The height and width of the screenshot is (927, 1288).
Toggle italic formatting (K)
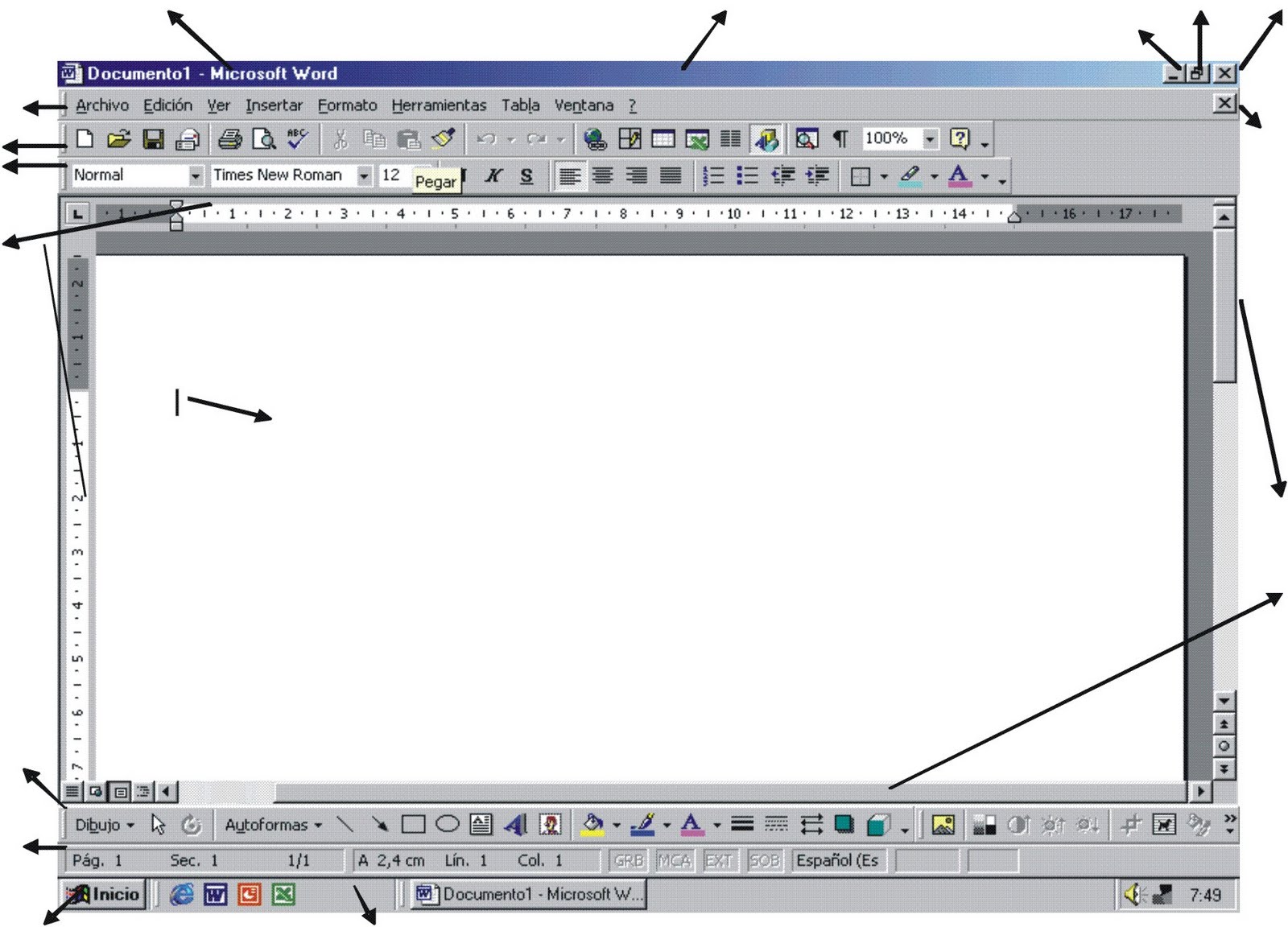(493, 175)
